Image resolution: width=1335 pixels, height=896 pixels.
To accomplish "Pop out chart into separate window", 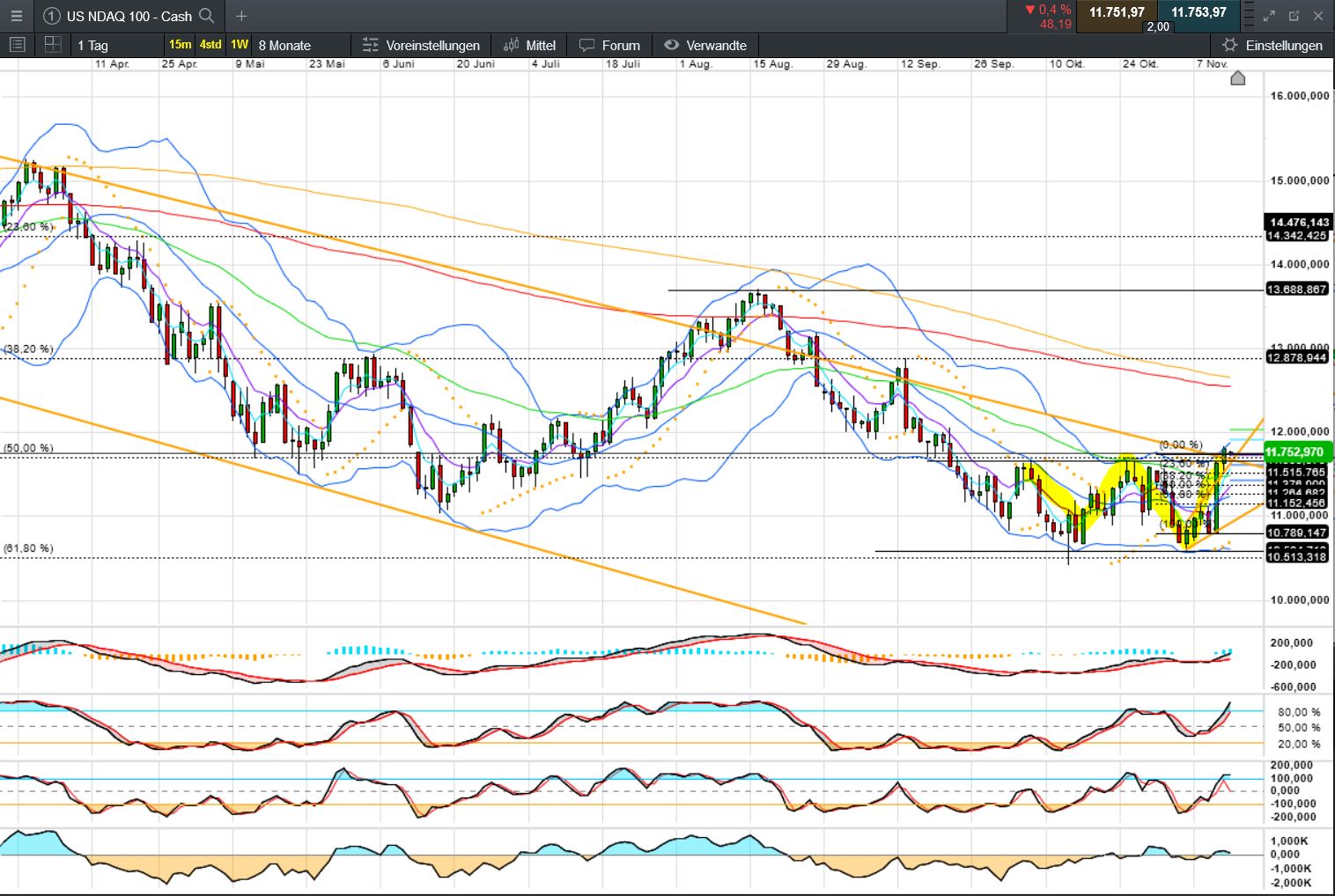I will pyautogui.click(x=1294, y=16).
